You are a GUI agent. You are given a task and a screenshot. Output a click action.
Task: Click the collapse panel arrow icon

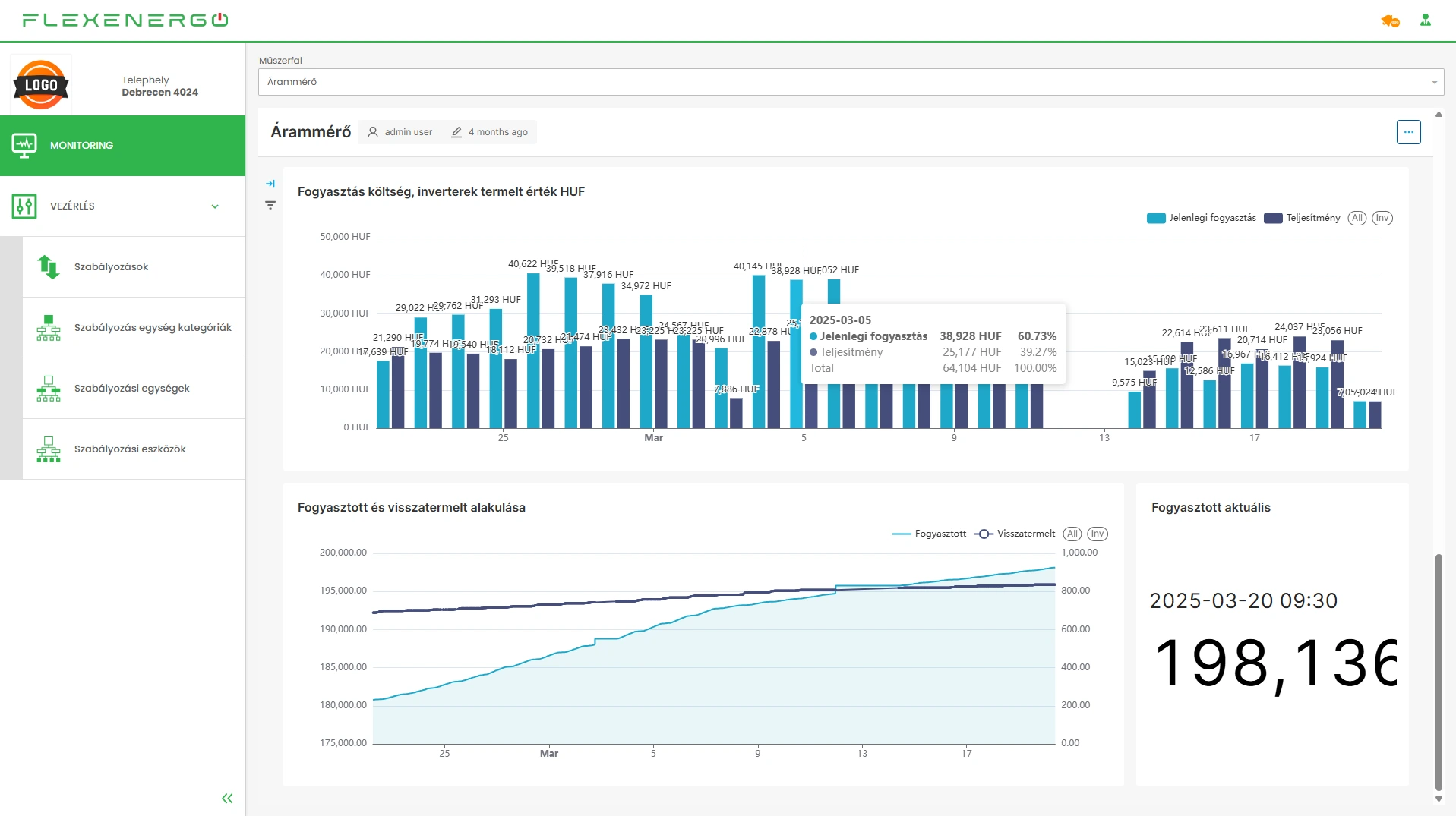click(x=270, y=184)
